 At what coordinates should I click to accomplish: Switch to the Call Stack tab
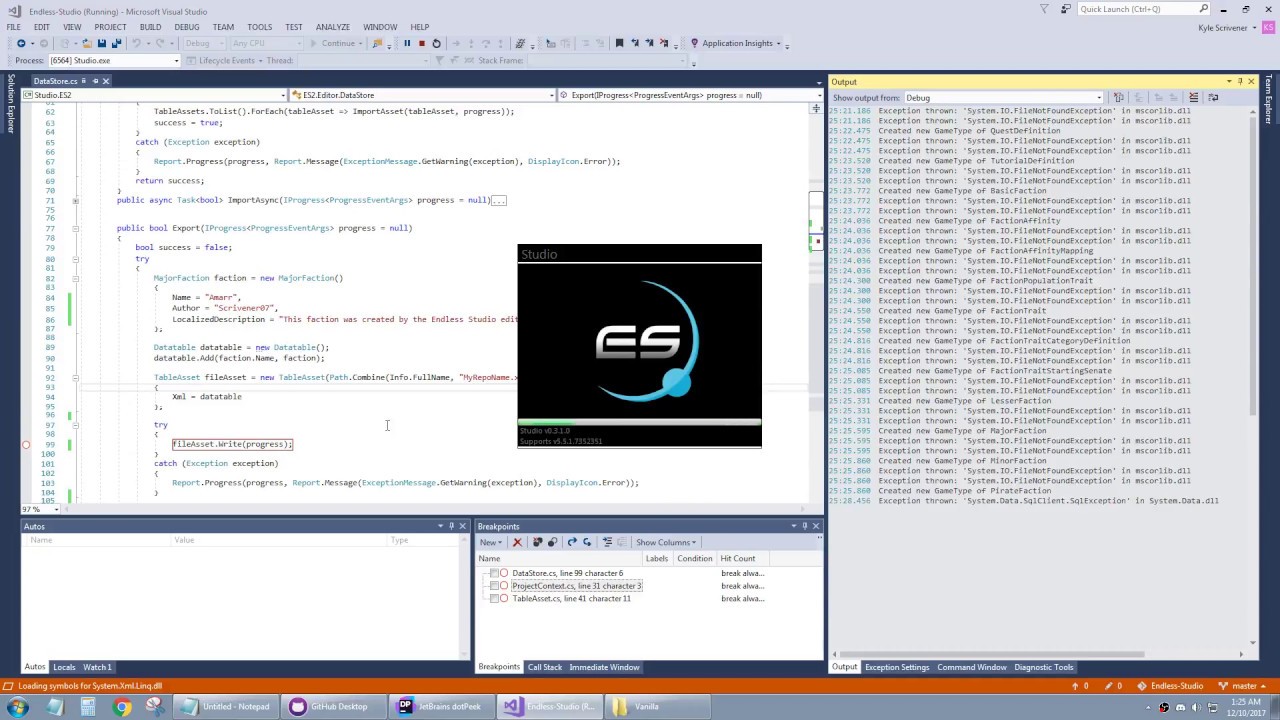click(545, 667)
